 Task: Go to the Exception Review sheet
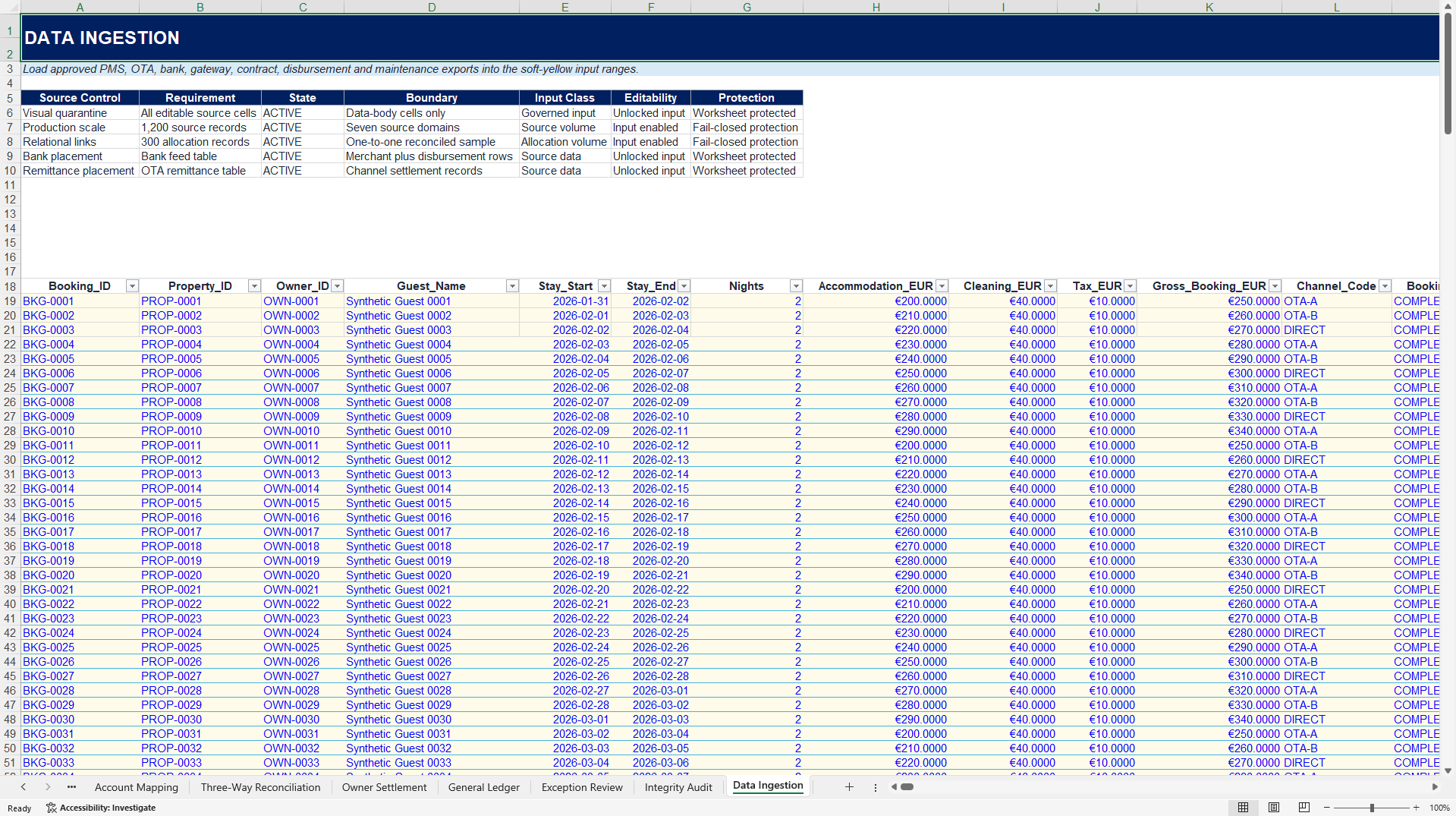click(x=582, y=787)
